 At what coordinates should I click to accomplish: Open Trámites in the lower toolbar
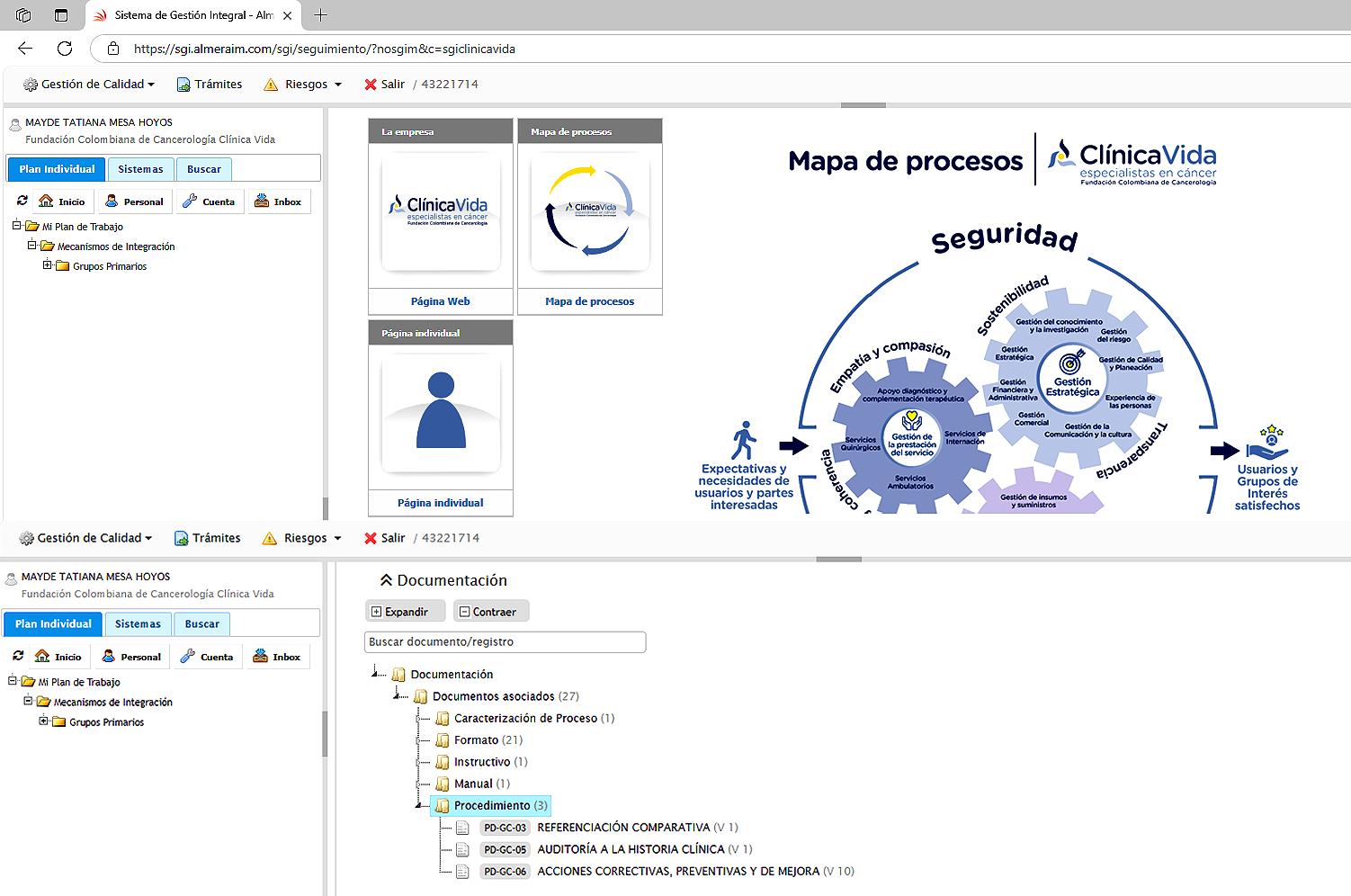(208, 538)
